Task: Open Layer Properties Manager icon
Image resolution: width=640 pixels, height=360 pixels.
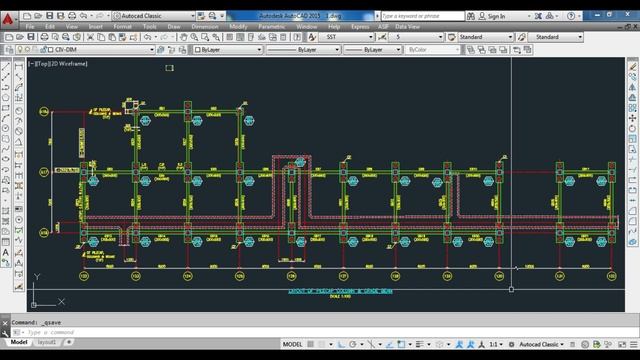Action: [9, 50]
